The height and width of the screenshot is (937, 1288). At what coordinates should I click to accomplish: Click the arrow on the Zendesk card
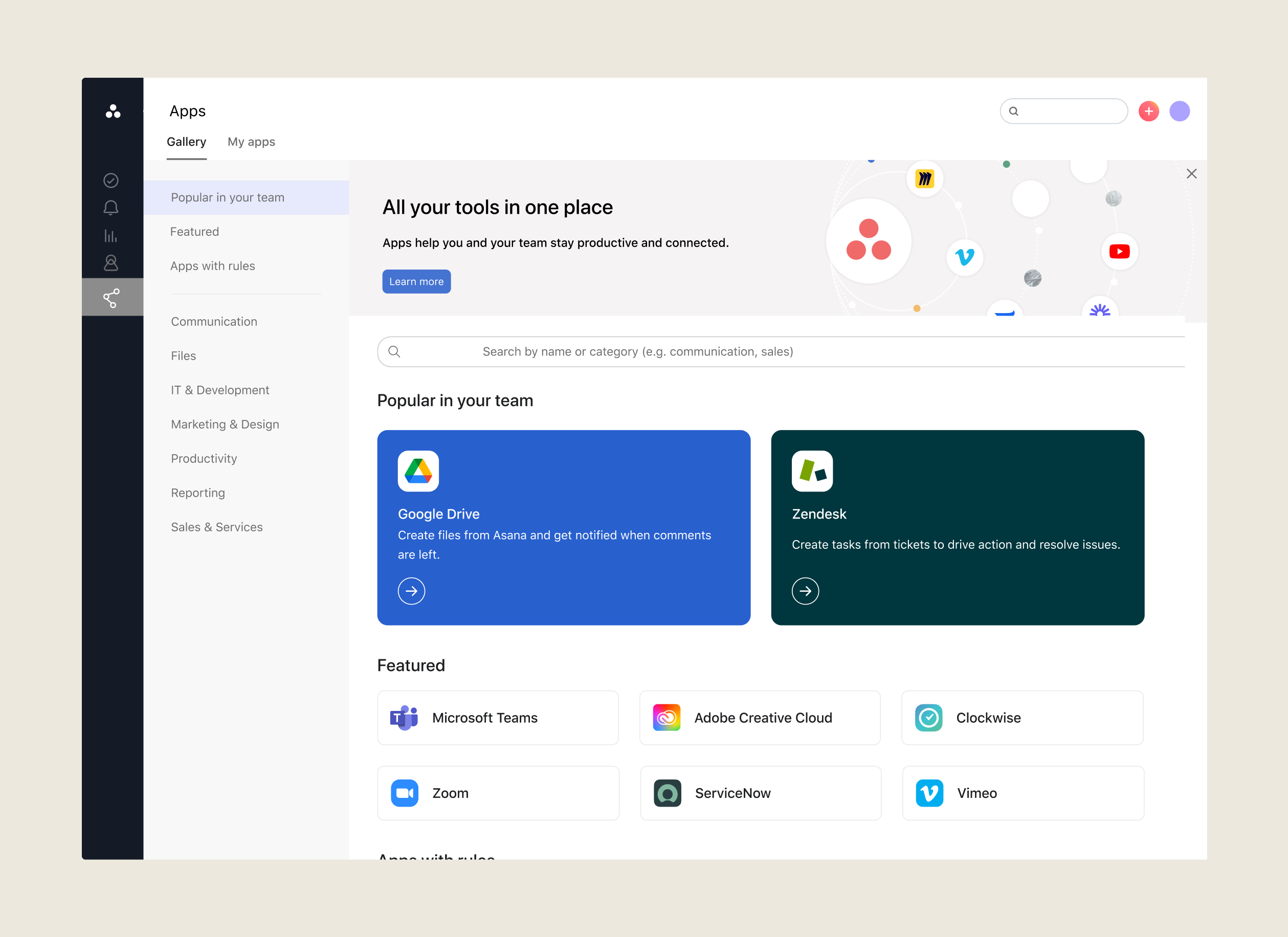pyautogui.click(x=805, y=591)
